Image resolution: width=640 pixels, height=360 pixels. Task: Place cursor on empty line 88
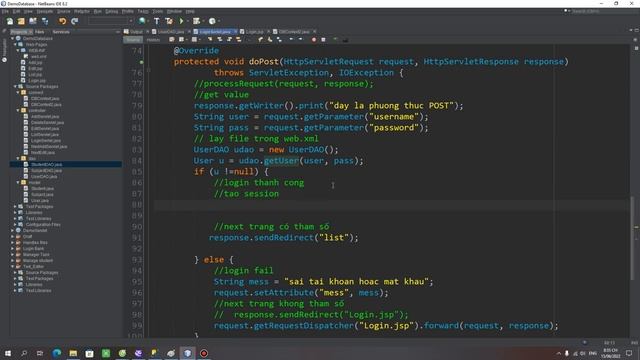pyautogui.click(x=392, y=205)
